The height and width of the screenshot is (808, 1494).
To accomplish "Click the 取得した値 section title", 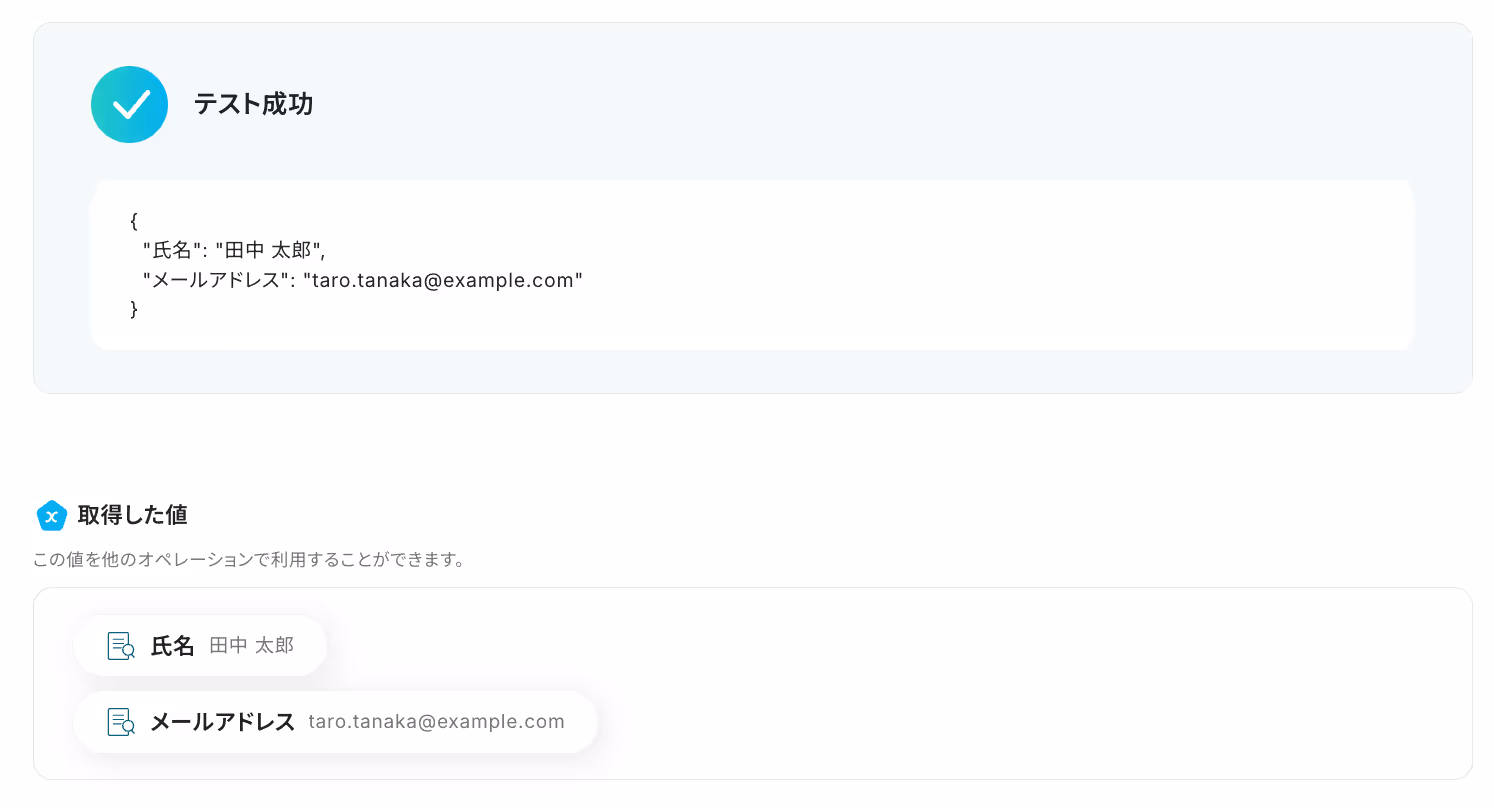I will pyautogui.click(x=132, y=516).
